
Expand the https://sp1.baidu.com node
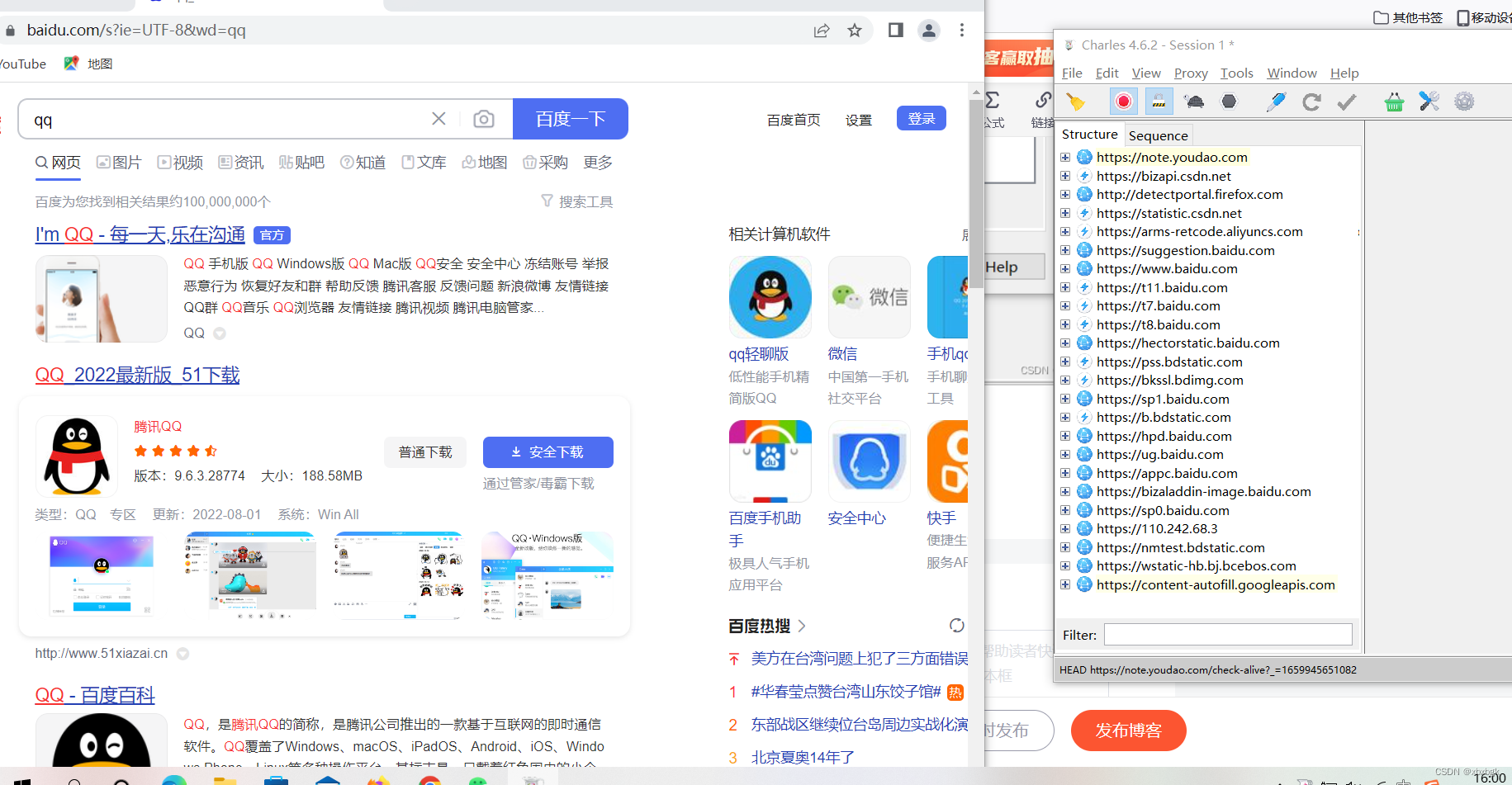coord(1065,399)
